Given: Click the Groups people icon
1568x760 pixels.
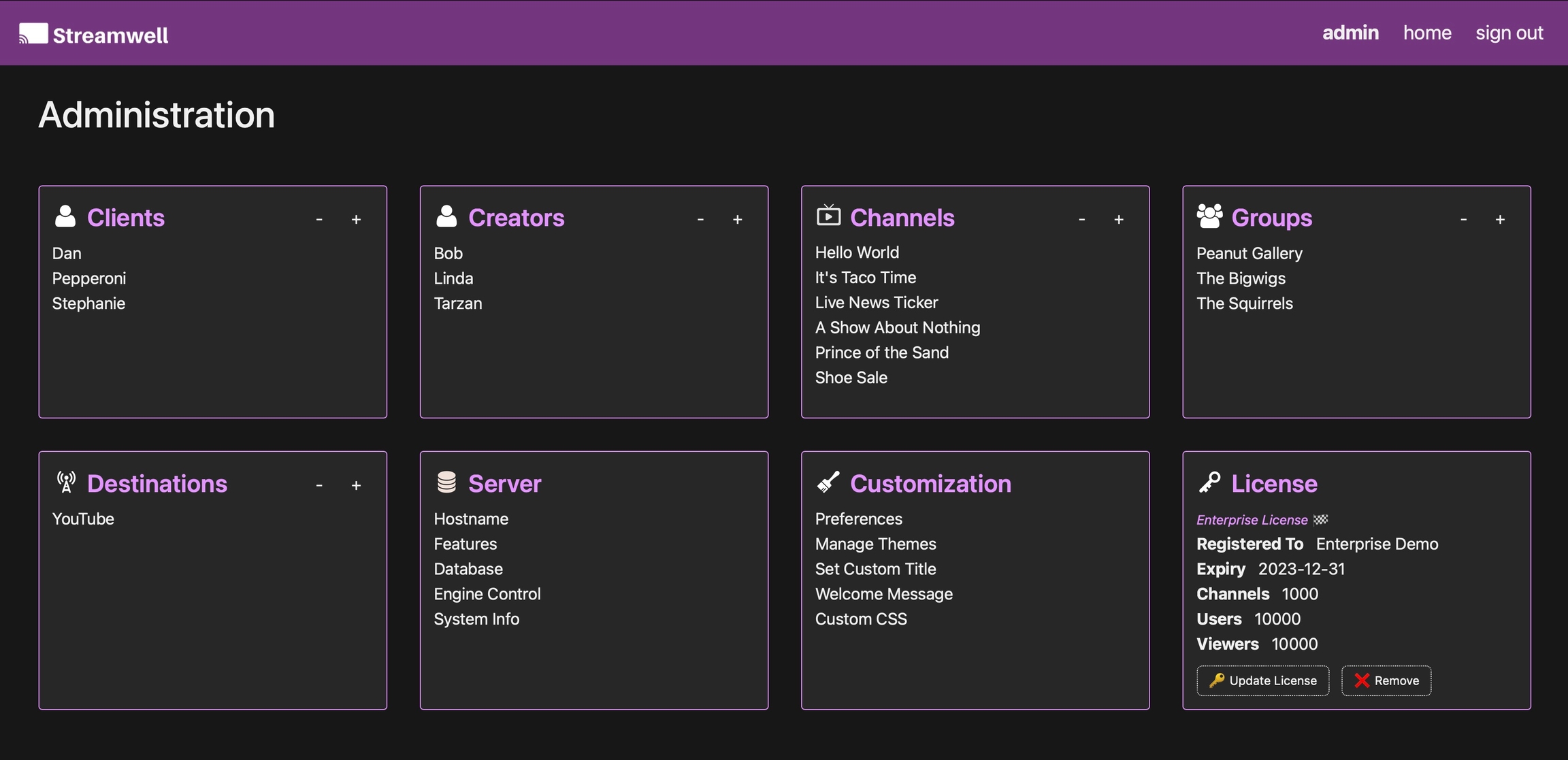Looking at the screenshot, I should coord(1209,216).
